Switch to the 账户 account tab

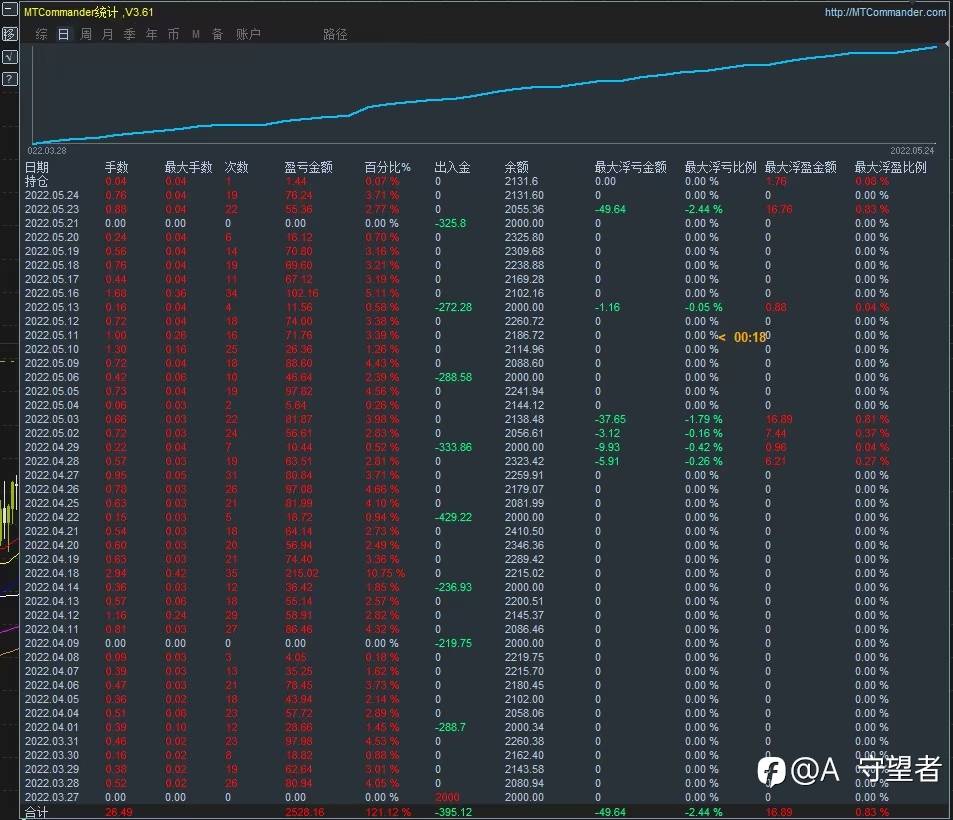pos(248,34)
